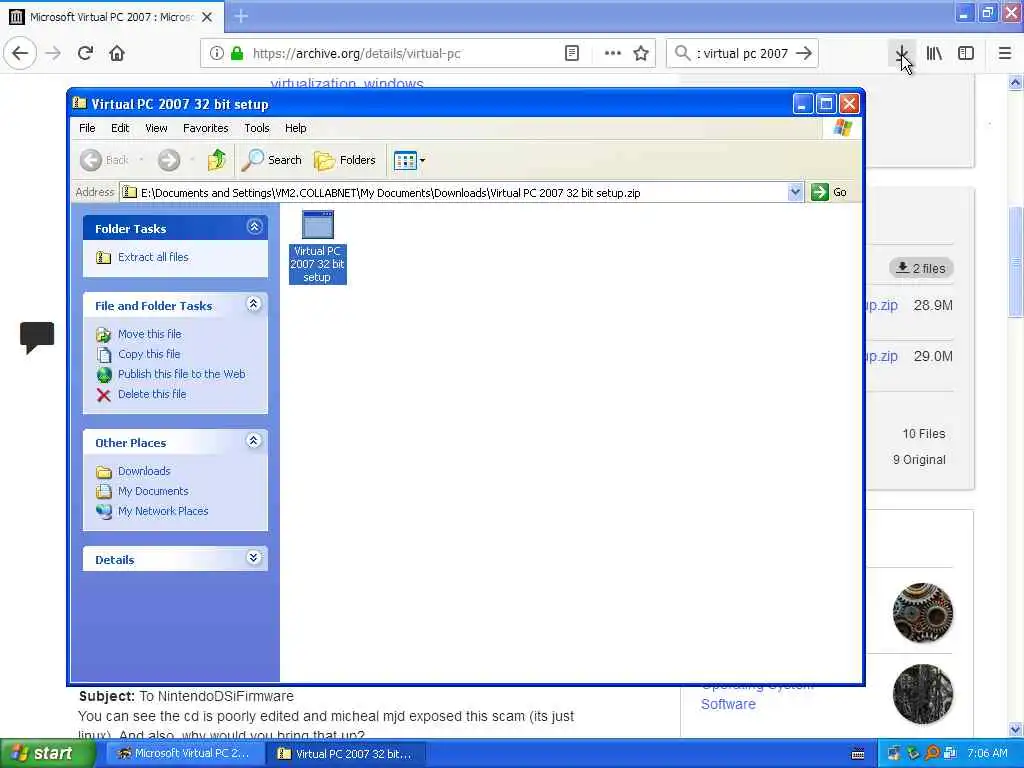Click the search arrow next to virtual pc 2007
This screenshot has width=1024, height=768.
(x=804, y=53)
